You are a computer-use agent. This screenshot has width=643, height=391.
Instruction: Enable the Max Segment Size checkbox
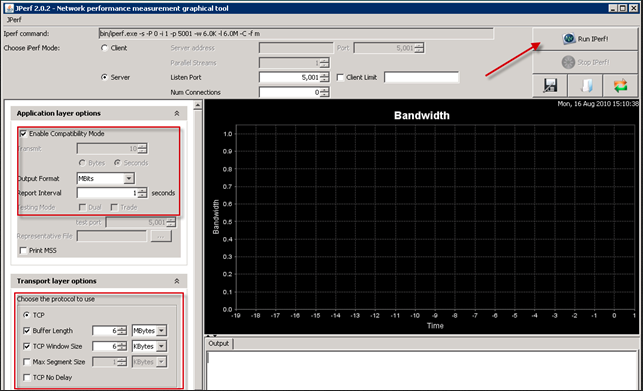pos(27,362)
